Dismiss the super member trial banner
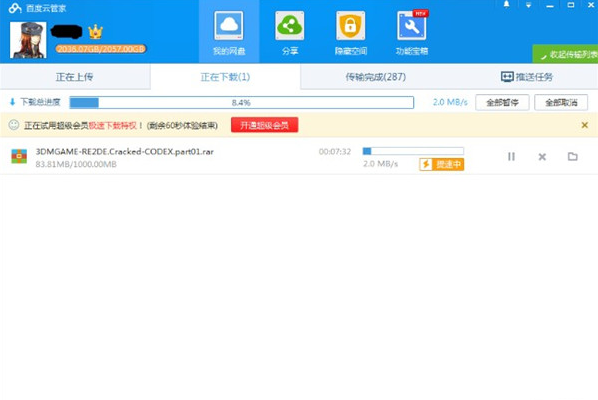Screen dimensions: 598x400 tap(584, 125)
